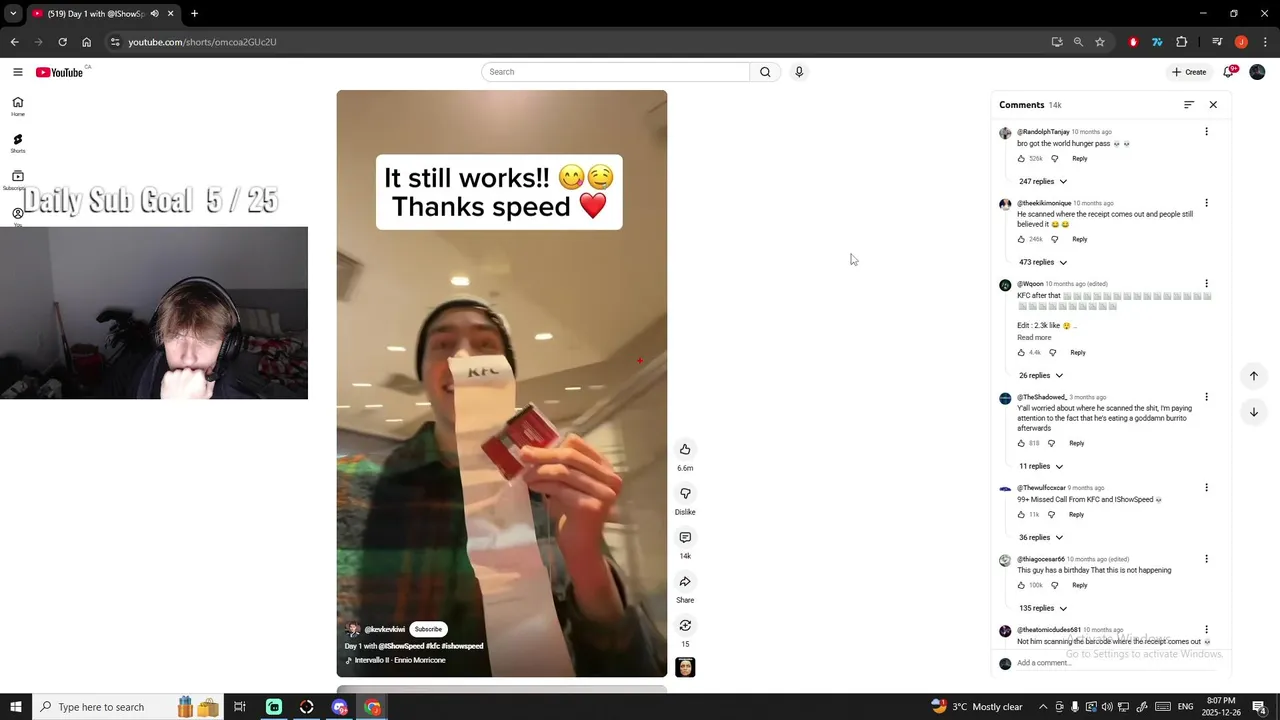Read more of @Wqoon's comment
The height and width of the screenshot is (720, 1280).
tap(1034, 337)
